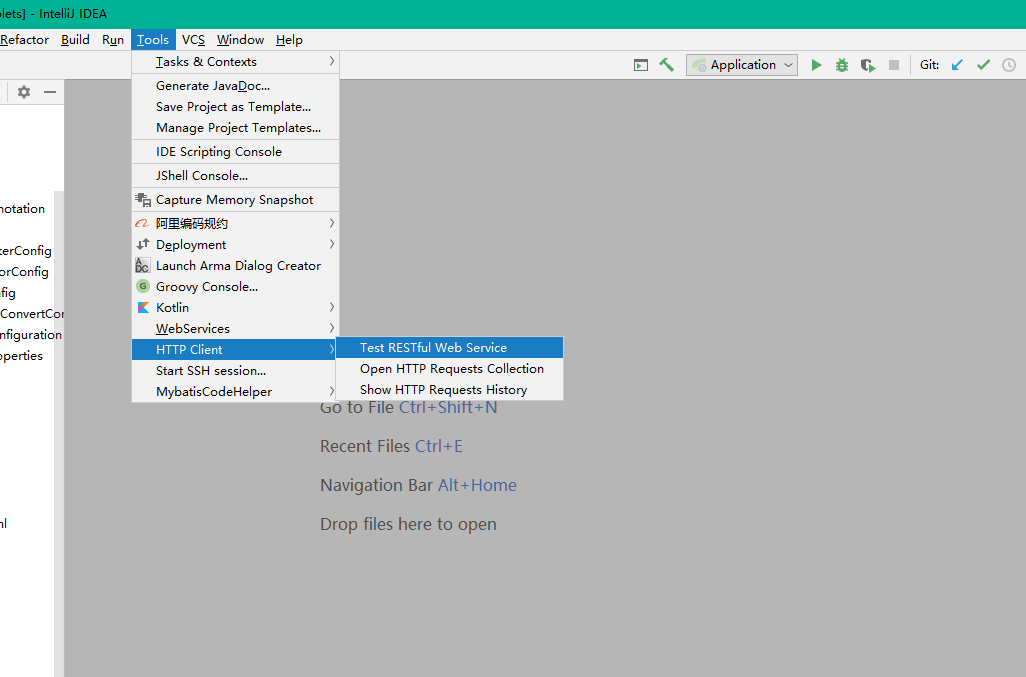The width and height of the screenshot is (1026, 677).
Task: Expand Kotlin submenu arrow
Action: tap(332, 307)
